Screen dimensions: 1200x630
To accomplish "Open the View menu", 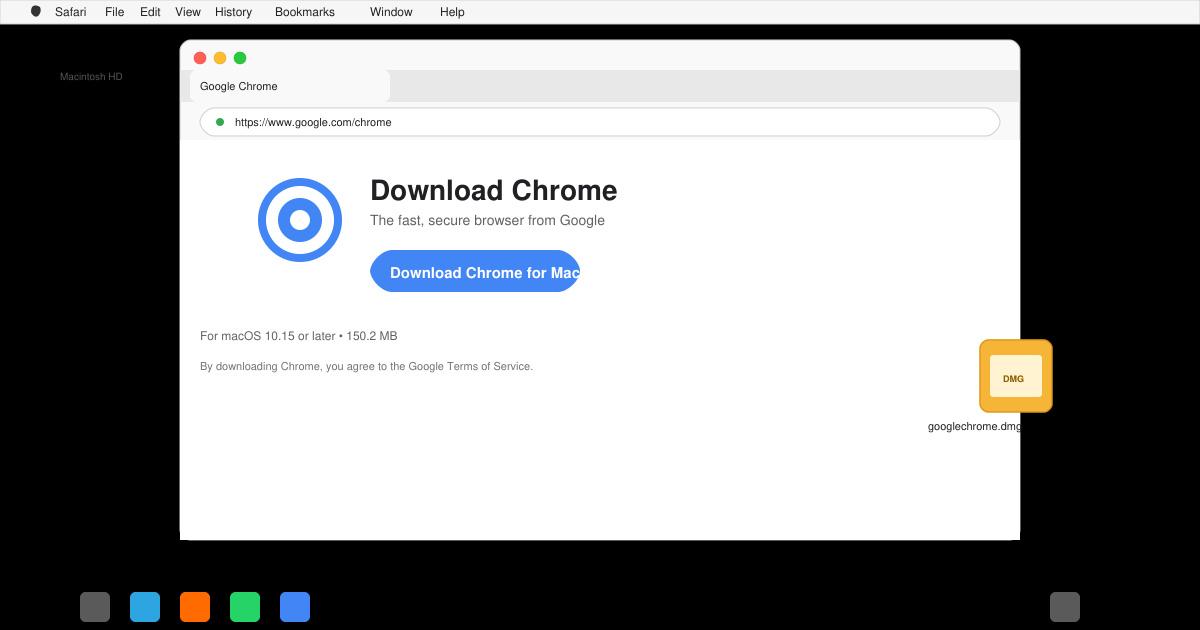I will click(188, 12).
